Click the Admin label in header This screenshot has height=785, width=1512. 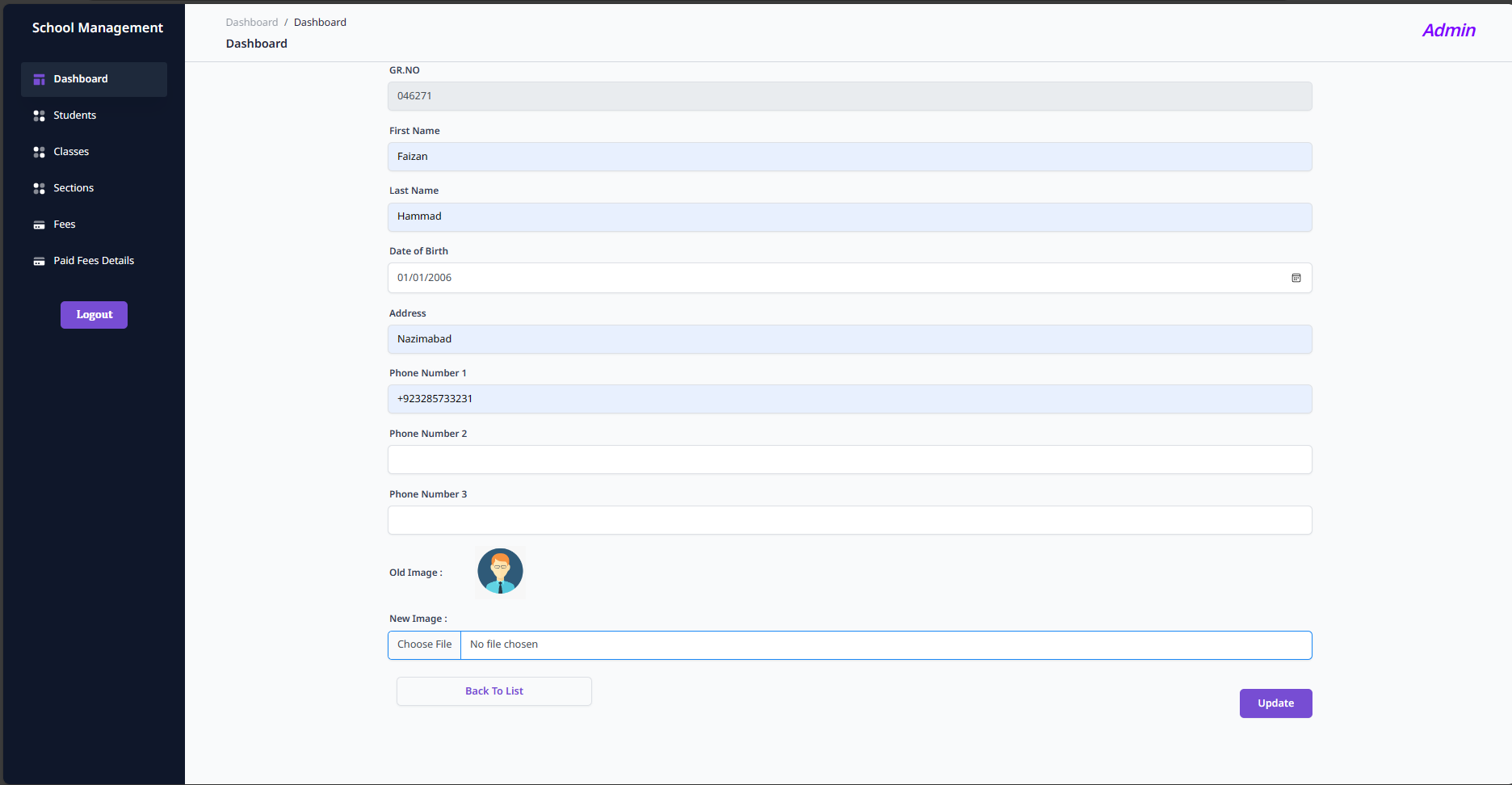[x=1448, y=31]
